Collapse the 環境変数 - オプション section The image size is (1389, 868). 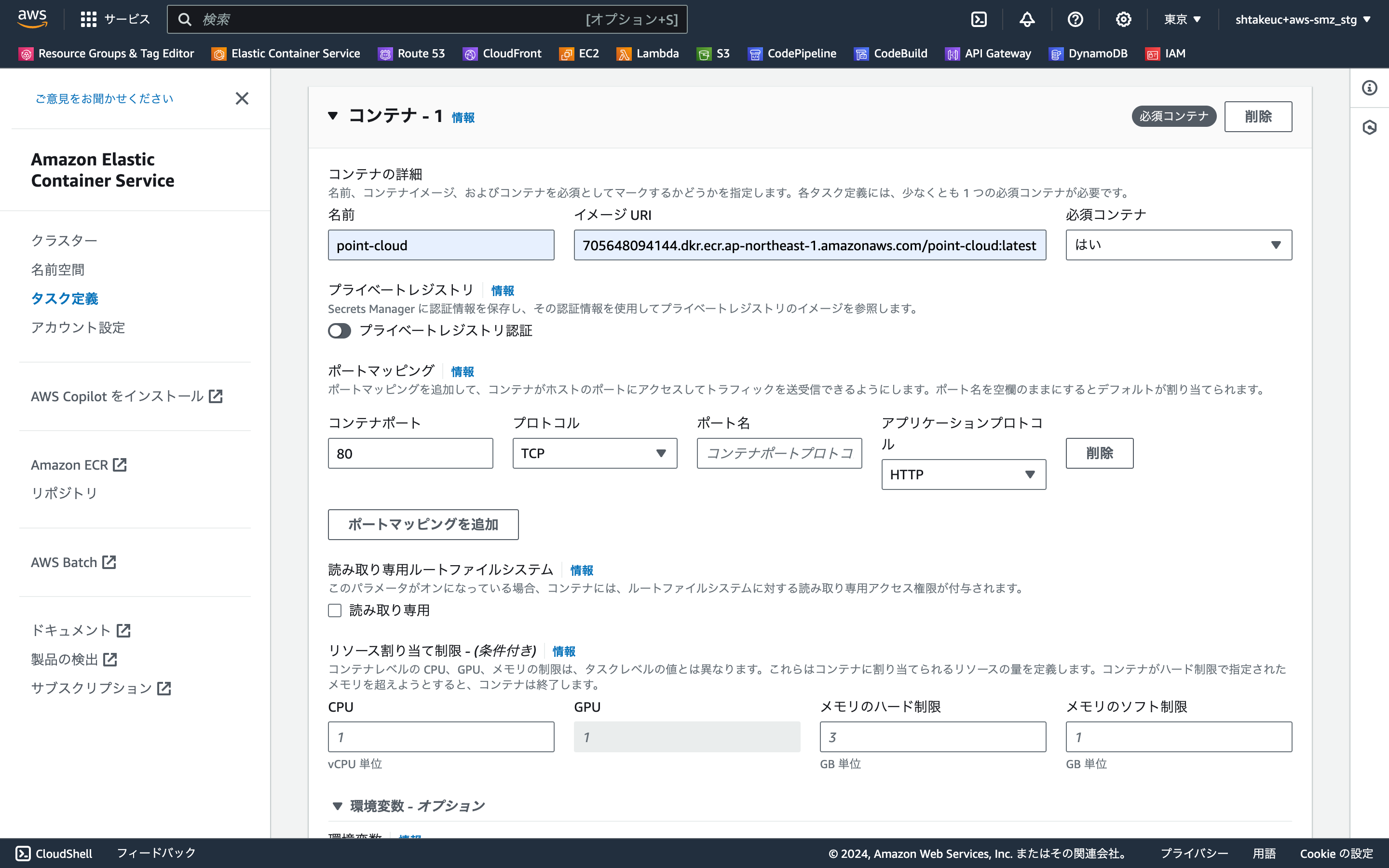pyautogui.click(x=338, y=806)
